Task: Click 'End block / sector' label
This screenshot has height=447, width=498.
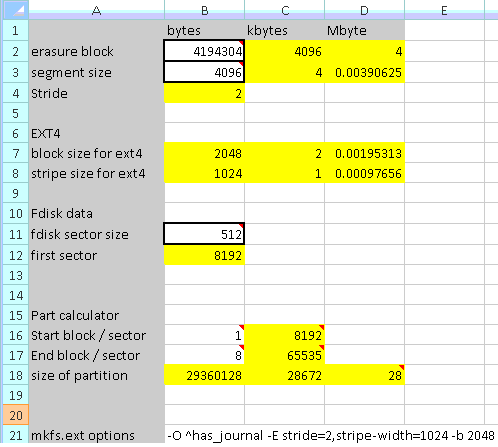Action: tap(96, 355)
